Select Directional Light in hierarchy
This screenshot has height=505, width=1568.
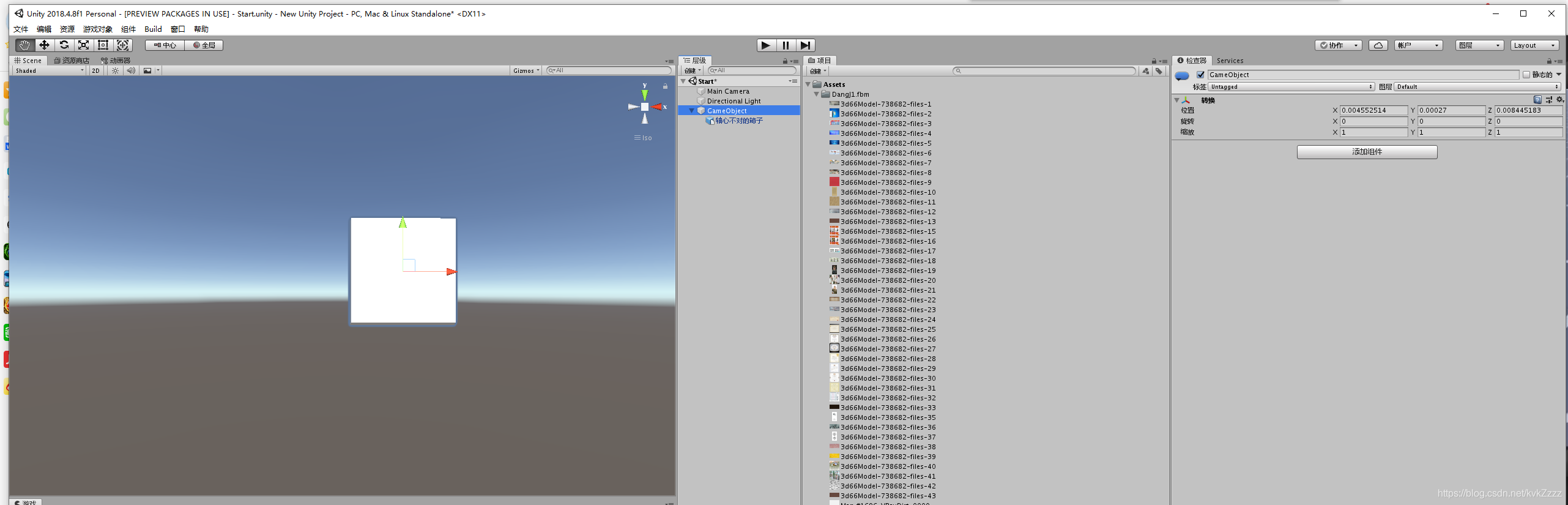point(734,101)
